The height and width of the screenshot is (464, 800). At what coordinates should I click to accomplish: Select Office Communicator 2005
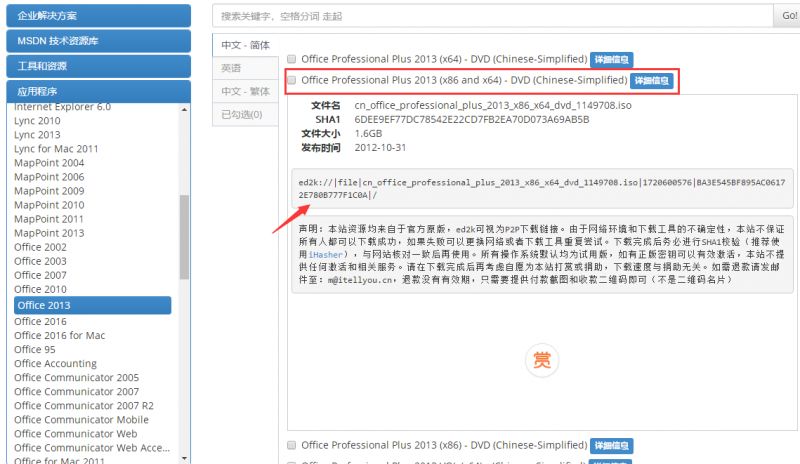(x=77, y=378)
